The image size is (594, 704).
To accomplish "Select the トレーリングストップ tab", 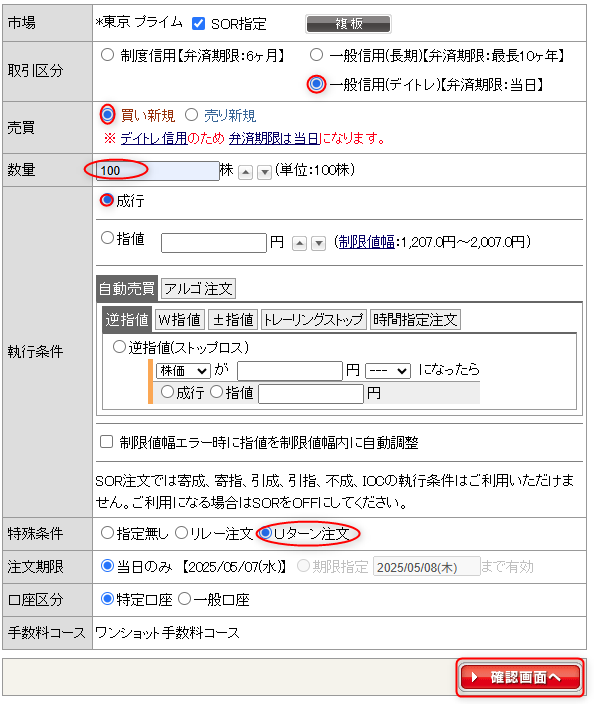I will tap(313, 320).
